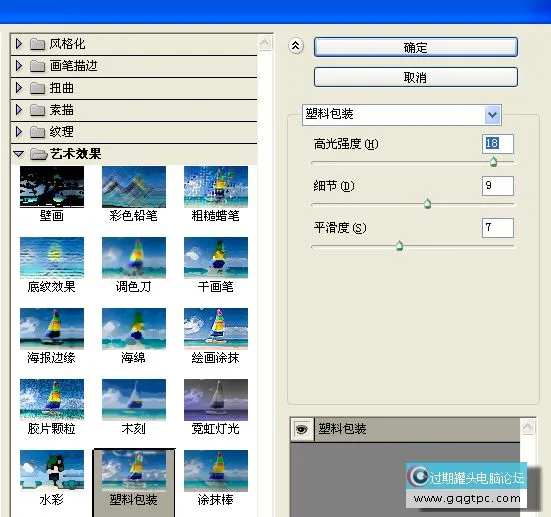Select the 干画笔 filter thumbnail

pyautogui.click(x=216, y=258)
